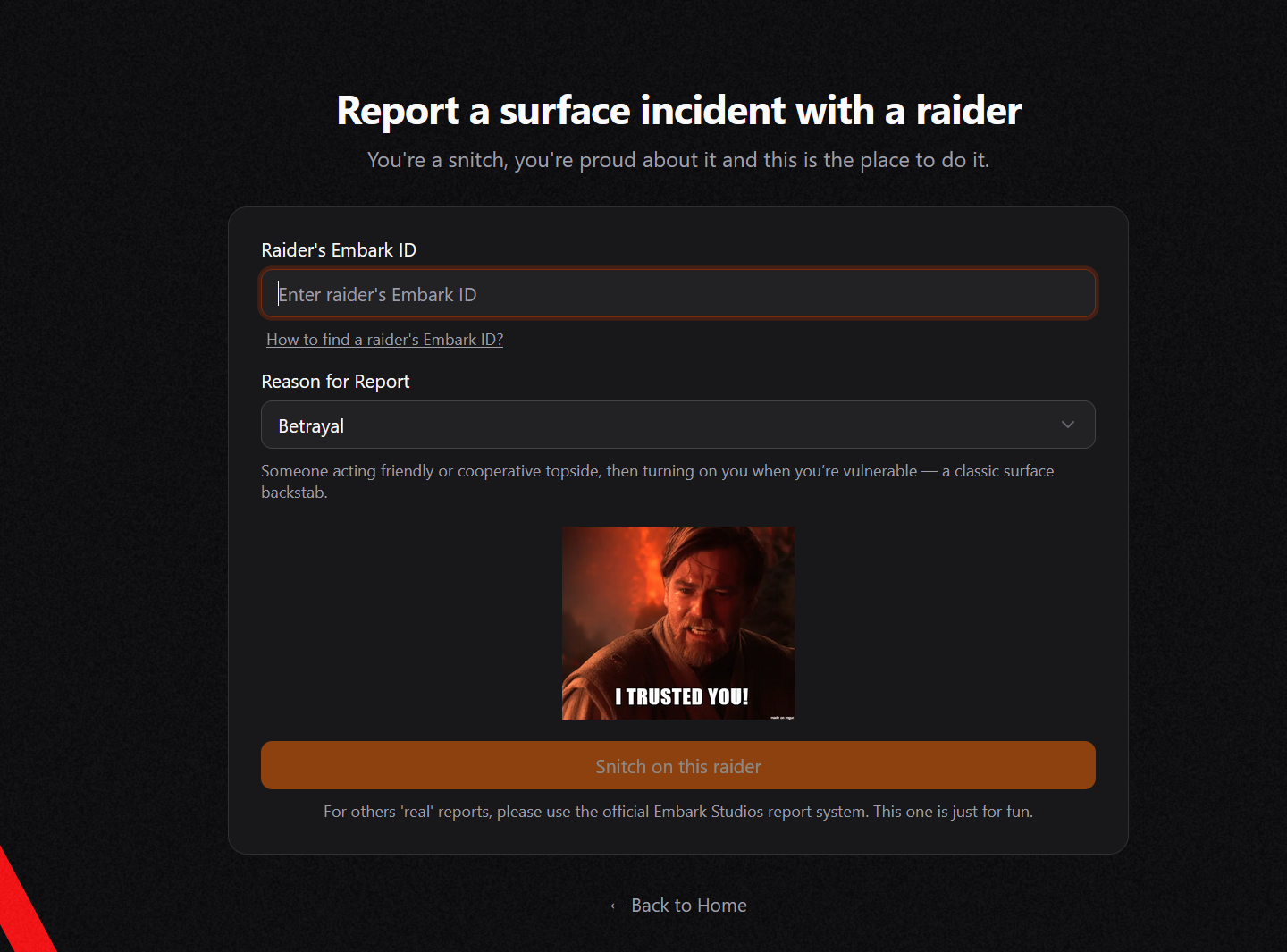Image resolution: width=1287 pixels, height=952 pixels.
Task: Click the 'You're a snitch' subtitle text
Action: pos(677,160)
